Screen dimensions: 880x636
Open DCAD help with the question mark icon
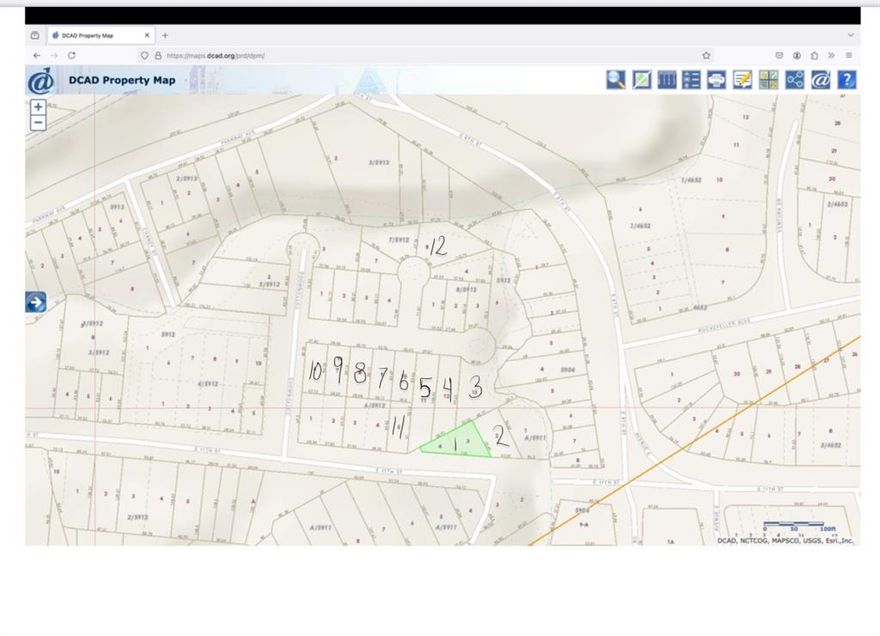[844, 78]
